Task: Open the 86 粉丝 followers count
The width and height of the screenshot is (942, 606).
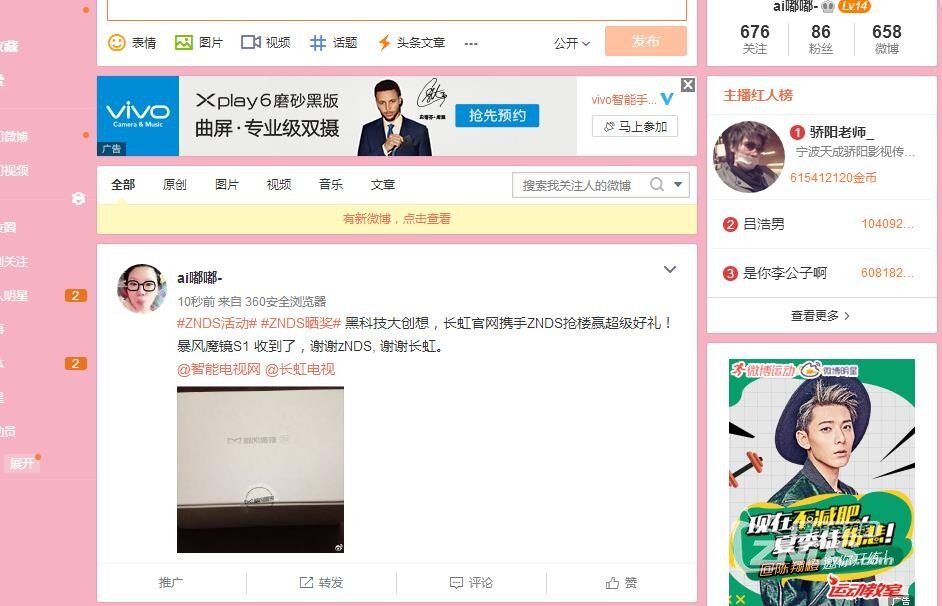Action: 821,38
